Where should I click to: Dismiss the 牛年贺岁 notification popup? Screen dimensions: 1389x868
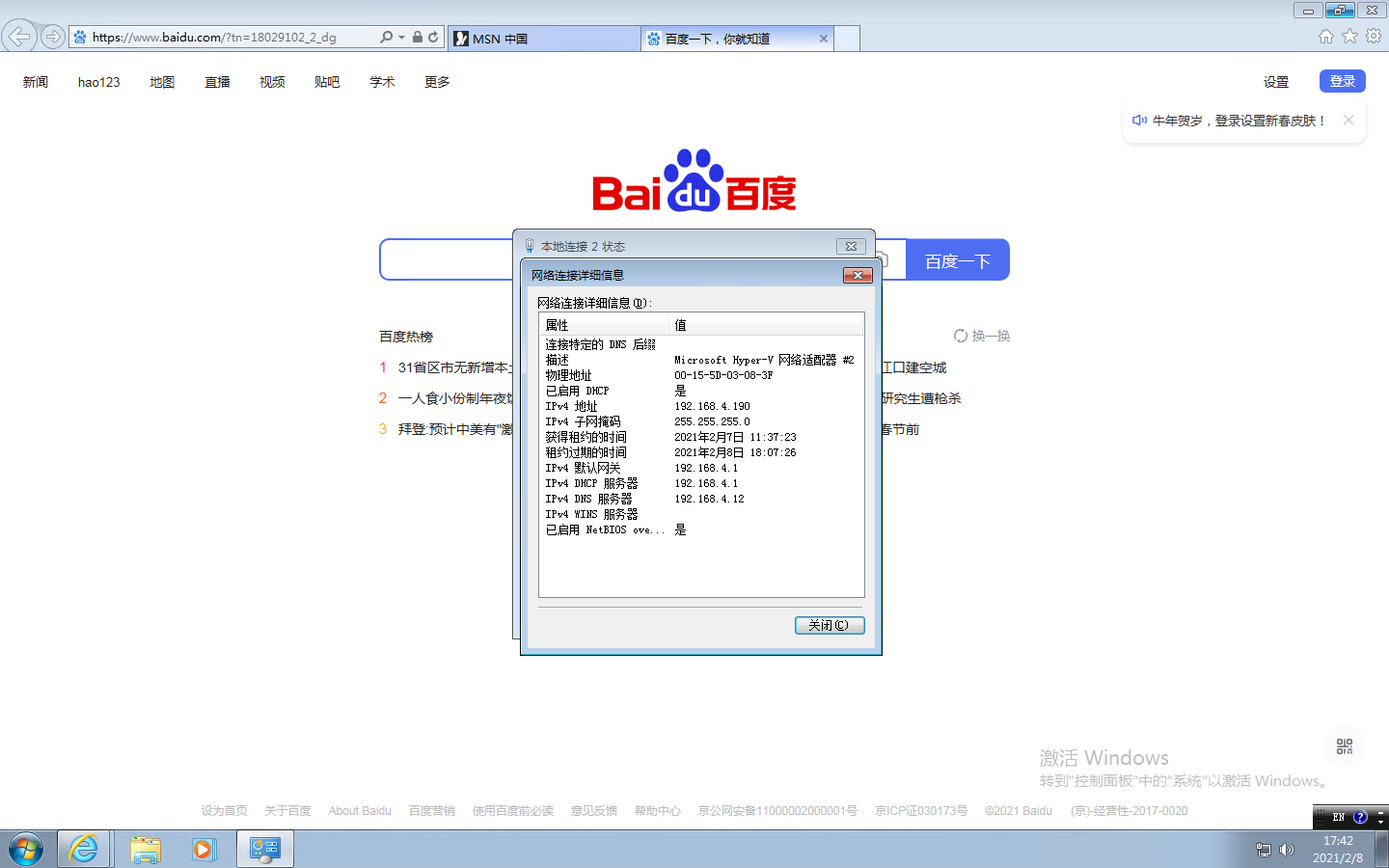[1348, 121]
